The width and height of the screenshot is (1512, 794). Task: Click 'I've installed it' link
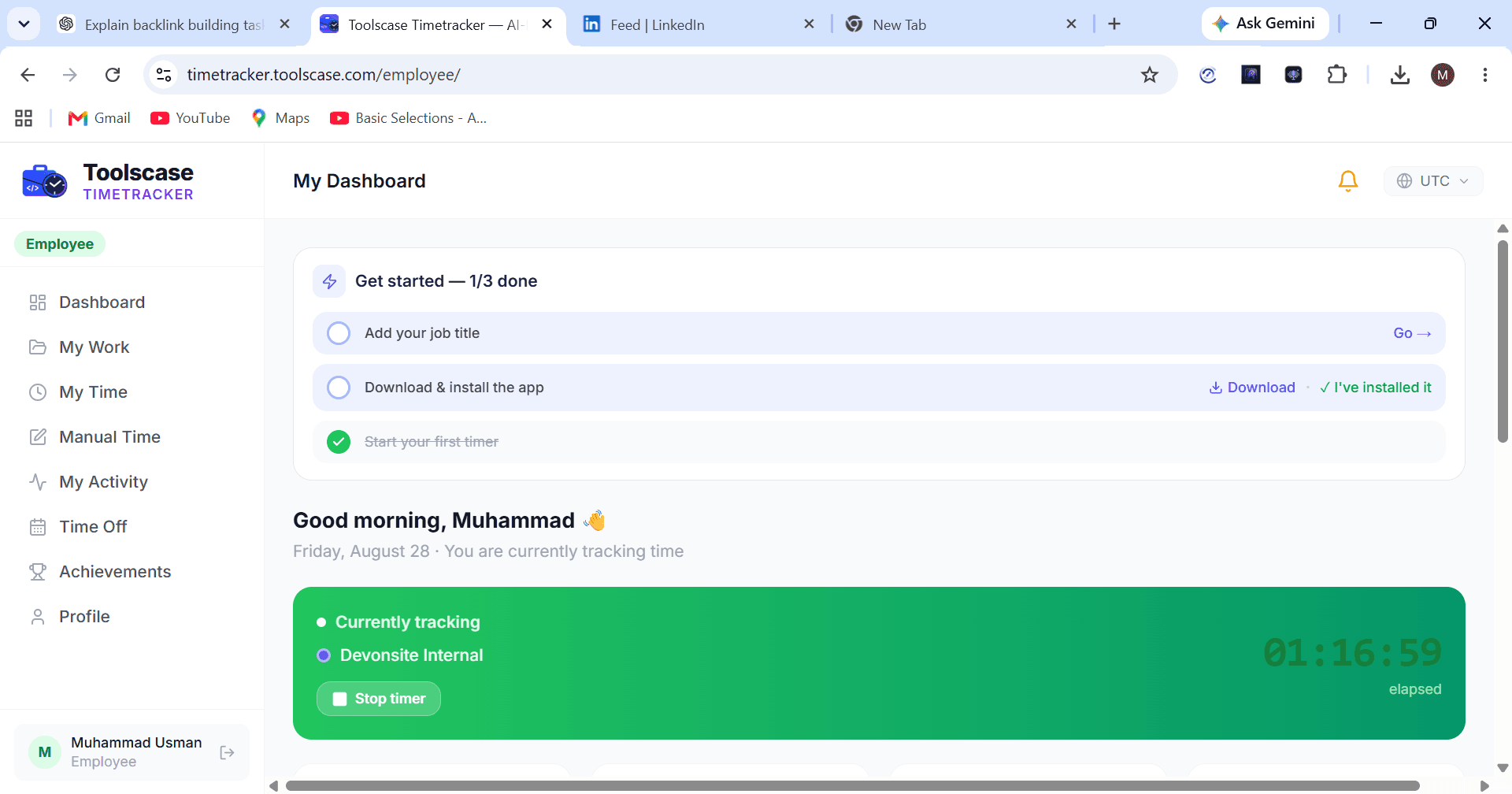click(1376, 388)
